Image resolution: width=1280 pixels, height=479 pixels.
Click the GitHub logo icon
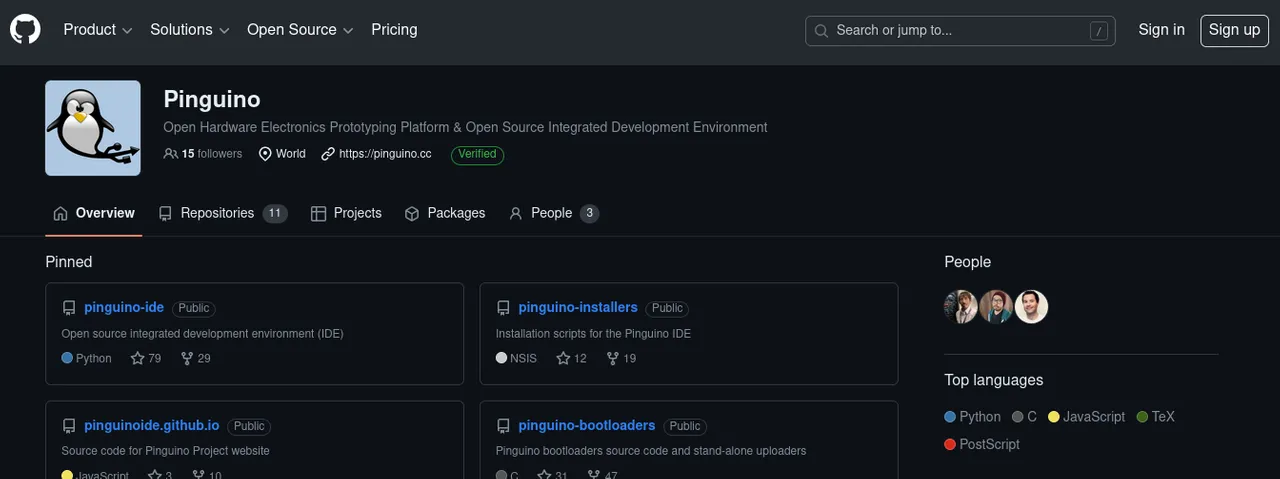25,30
